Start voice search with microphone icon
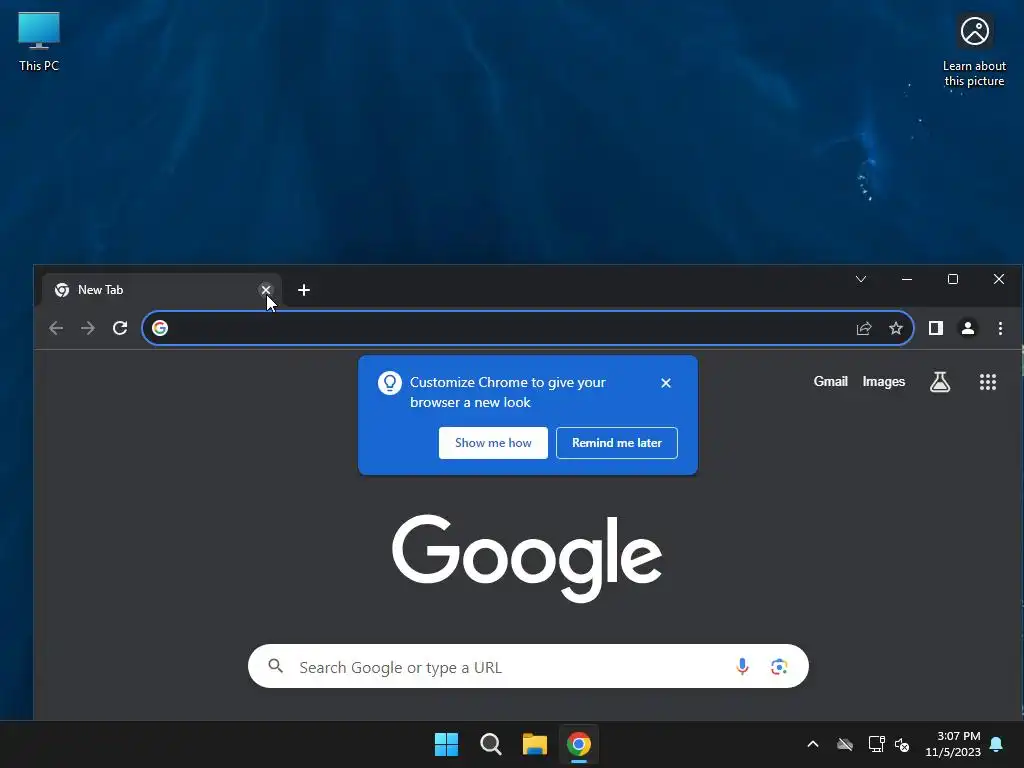1024x768 pixels. click(x=742, y=666)
